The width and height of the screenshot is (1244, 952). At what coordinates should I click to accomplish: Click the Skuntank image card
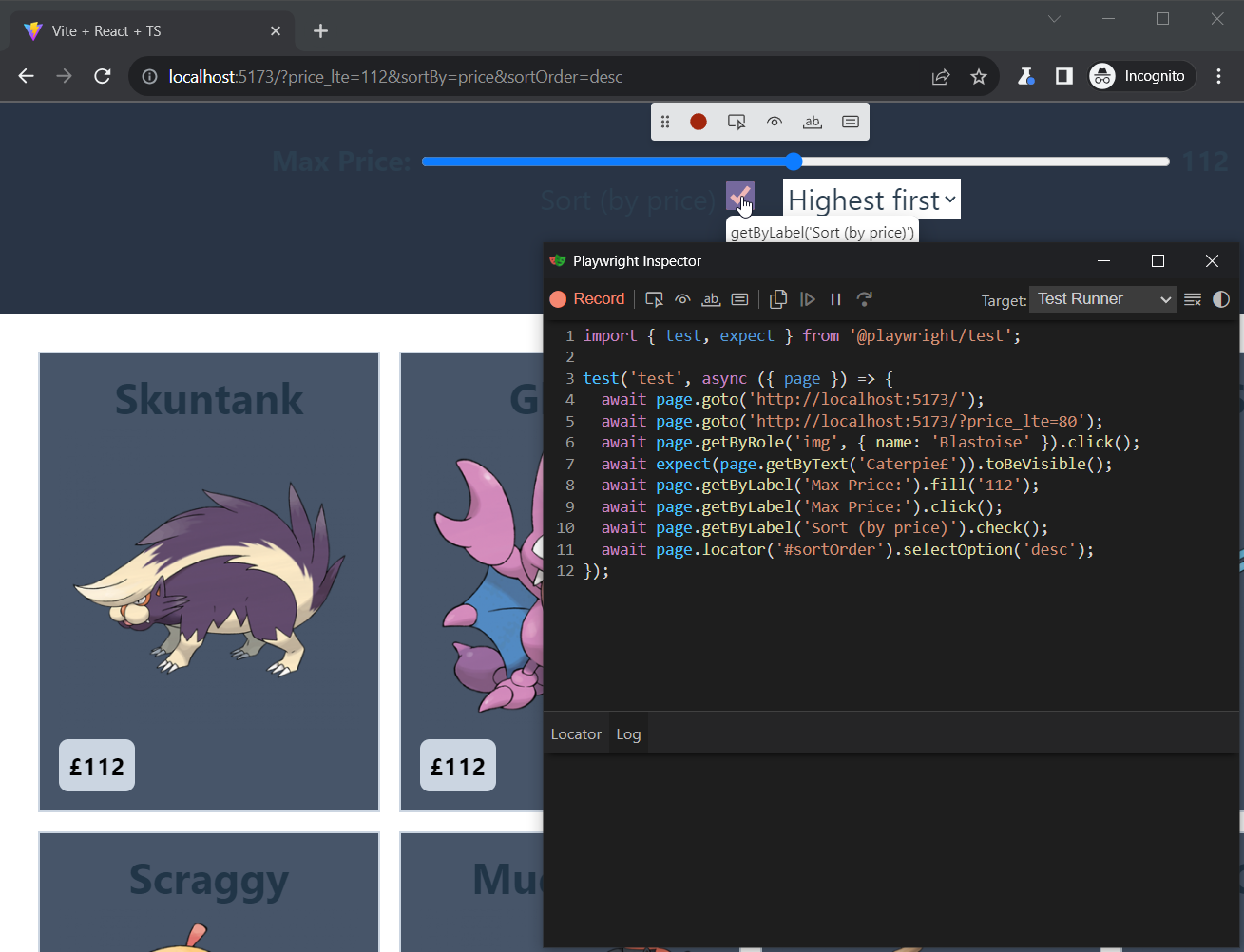(209, 581)
